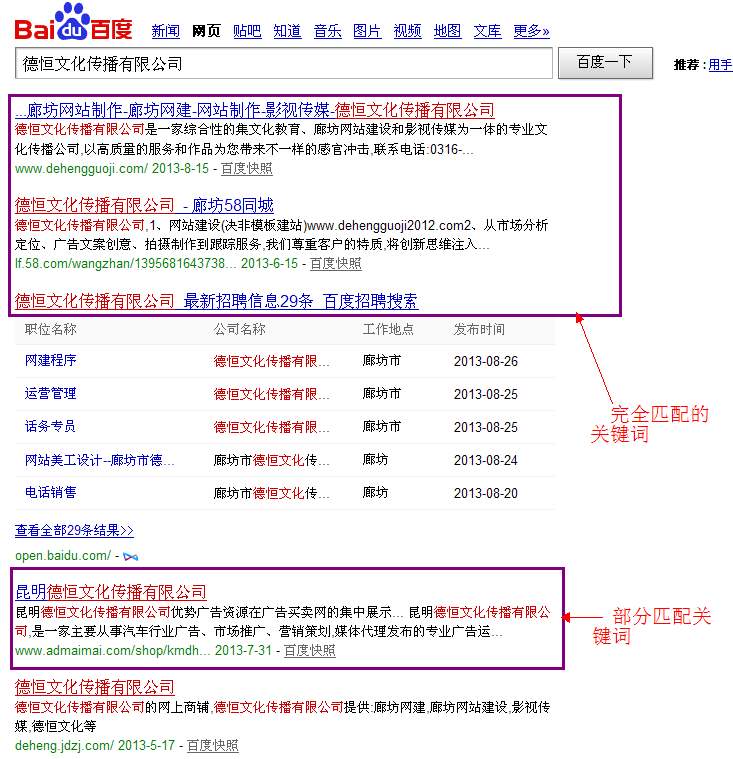The image size is (733, 759).
Task: Open 百度快照 for the deheng.jdzj.com result
Action: [213, 745]
